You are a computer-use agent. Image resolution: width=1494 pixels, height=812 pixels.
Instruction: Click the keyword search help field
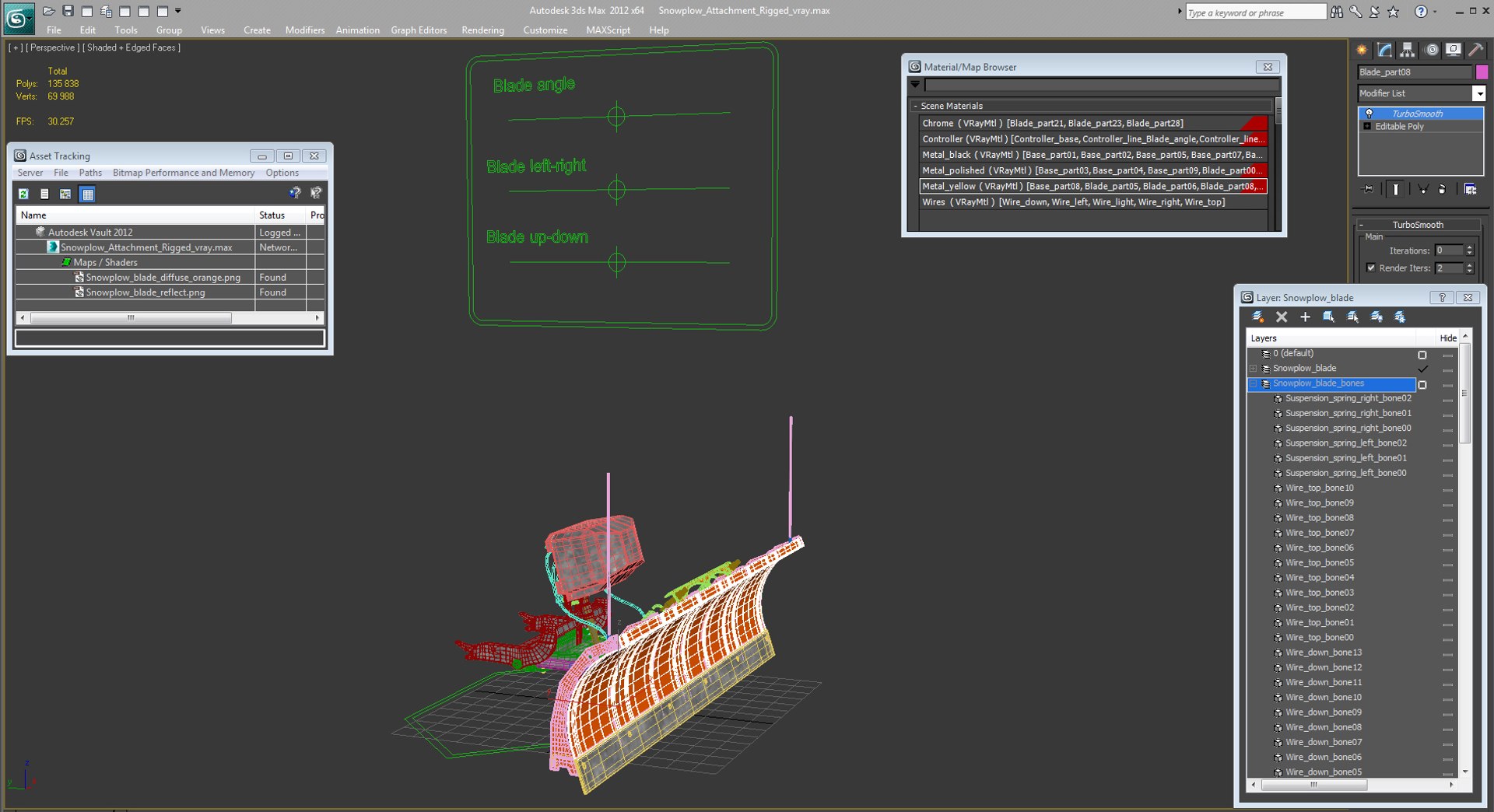pos(1255,12)
